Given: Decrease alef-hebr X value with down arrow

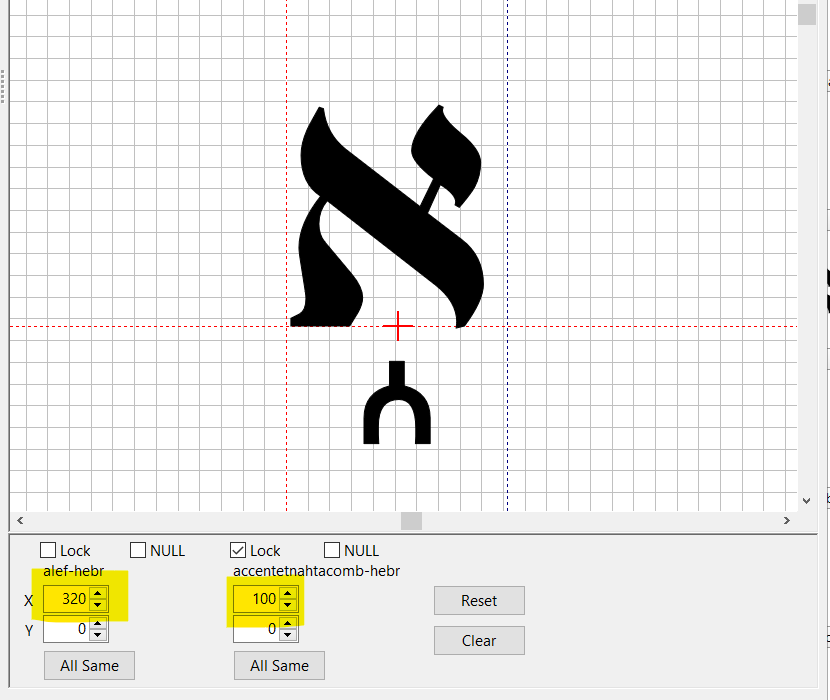Looking at the screenshot, I should [x=98, y=605].
